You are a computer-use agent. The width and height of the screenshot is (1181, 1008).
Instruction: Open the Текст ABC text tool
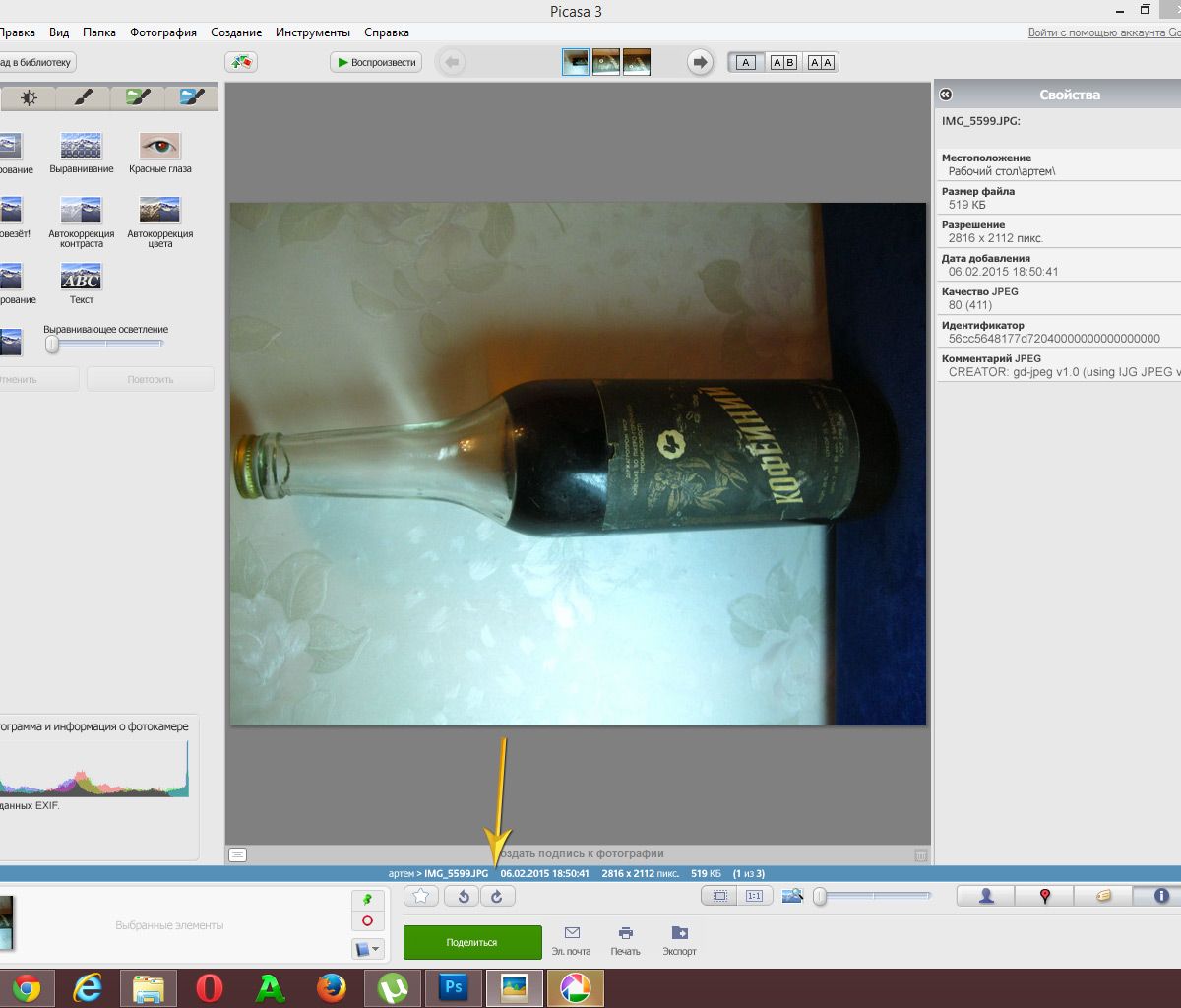[81, 277]
